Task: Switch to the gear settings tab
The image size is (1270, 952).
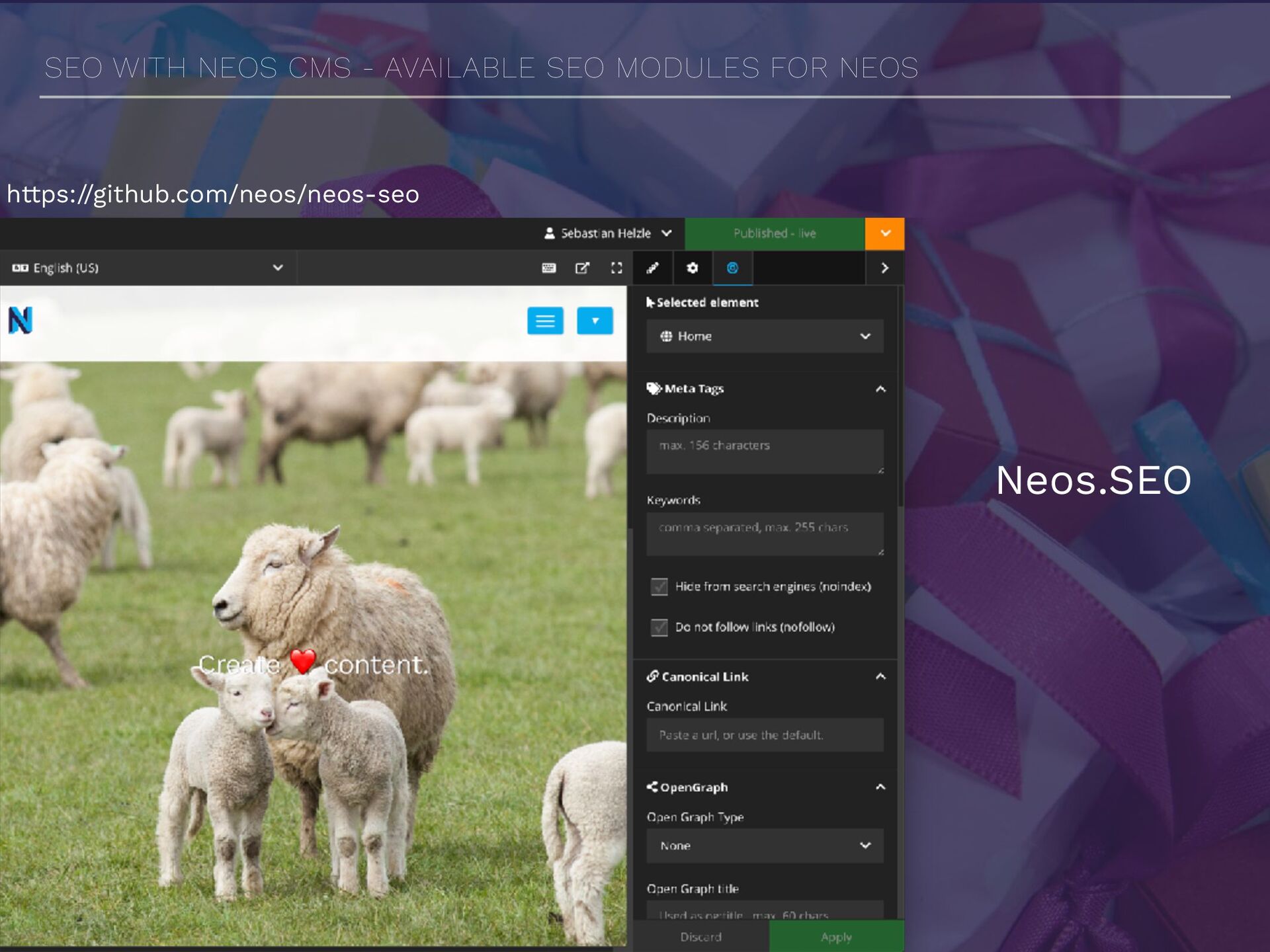Action: tap(692, 268)
